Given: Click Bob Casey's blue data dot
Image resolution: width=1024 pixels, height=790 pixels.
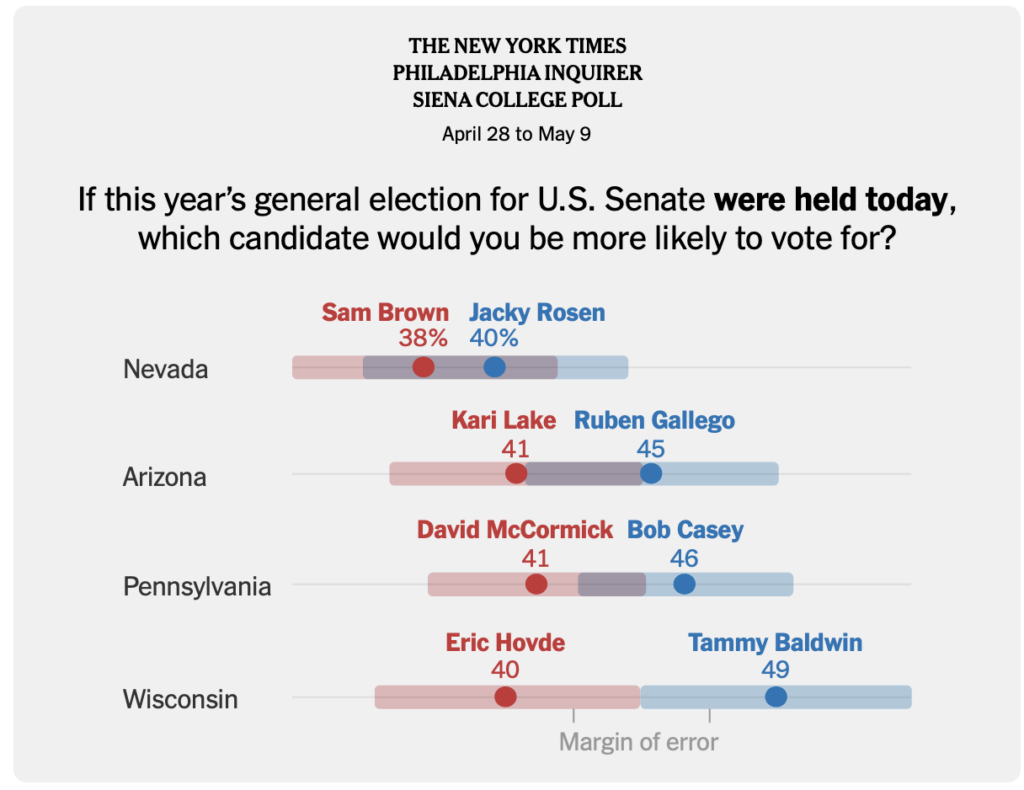Looking at the screenshot, I should (684, 584).
